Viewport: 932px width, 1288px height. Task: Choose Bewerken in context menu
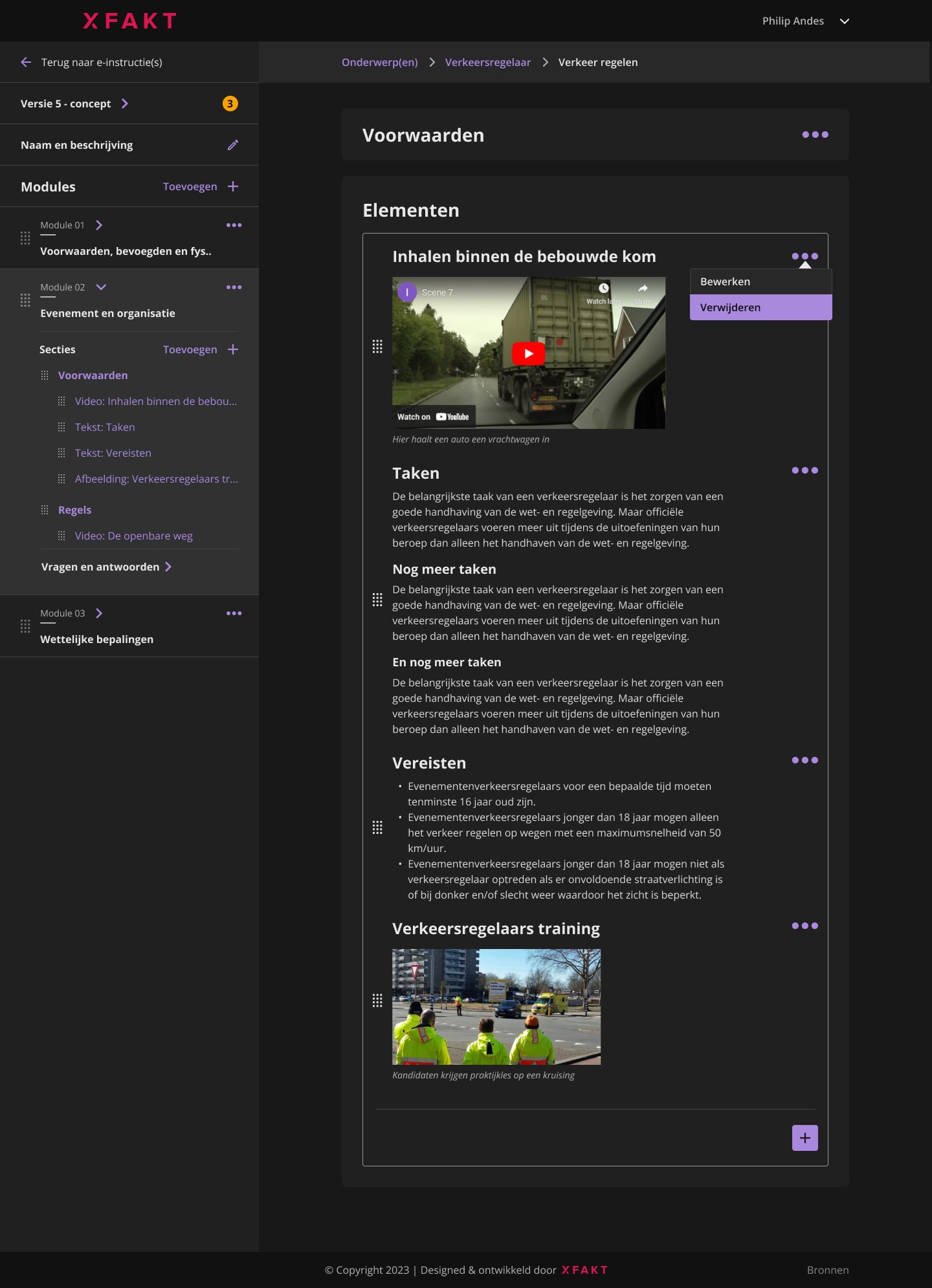(761, 281)
